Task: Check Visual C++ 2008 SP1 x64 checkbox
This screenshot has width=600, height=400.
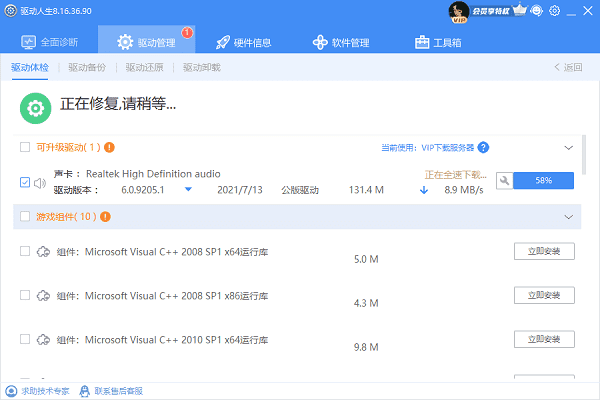Action: (x=25, y=251)
